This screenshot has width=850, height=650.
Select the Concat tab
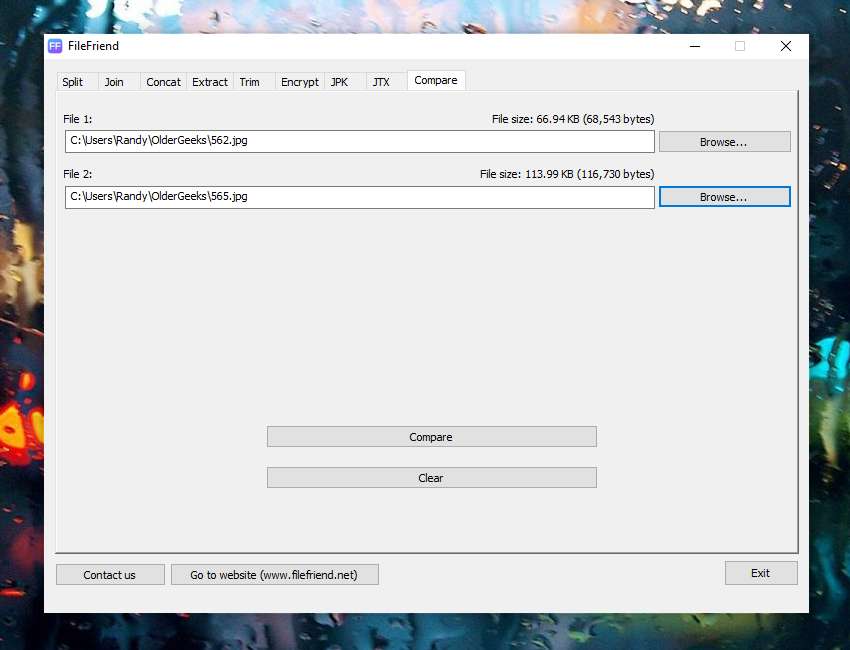[x=163, y=82]
